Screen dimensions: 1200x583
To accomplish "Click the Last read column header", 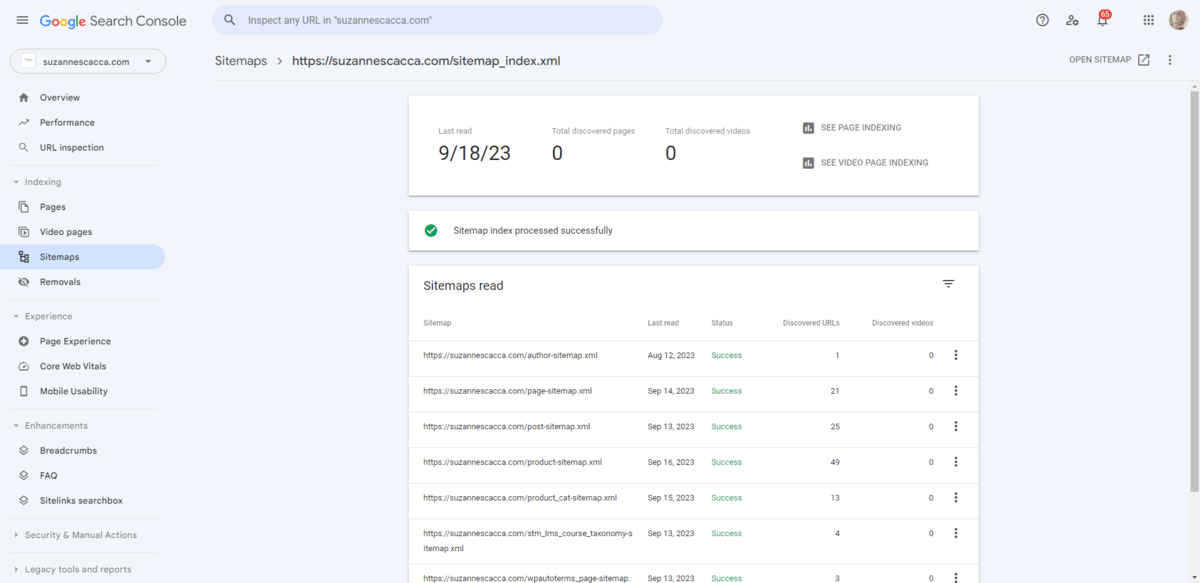I will (663, 323).
